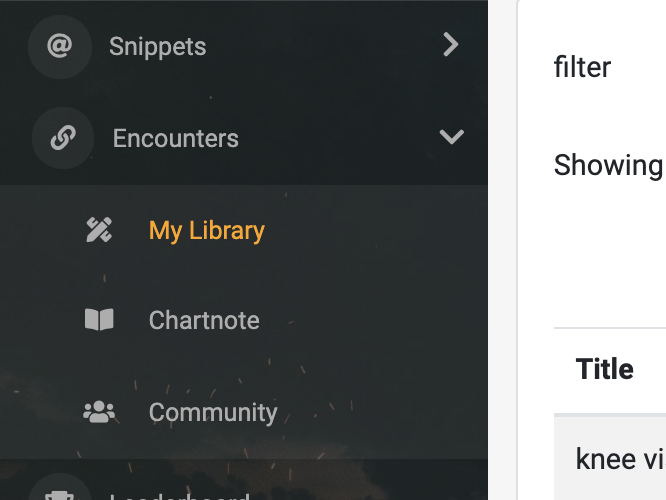The height and width of the screenshot is (500, 666).
Task: Click the My Library pencil-and-ruler icon
Action: coord(99,230)
